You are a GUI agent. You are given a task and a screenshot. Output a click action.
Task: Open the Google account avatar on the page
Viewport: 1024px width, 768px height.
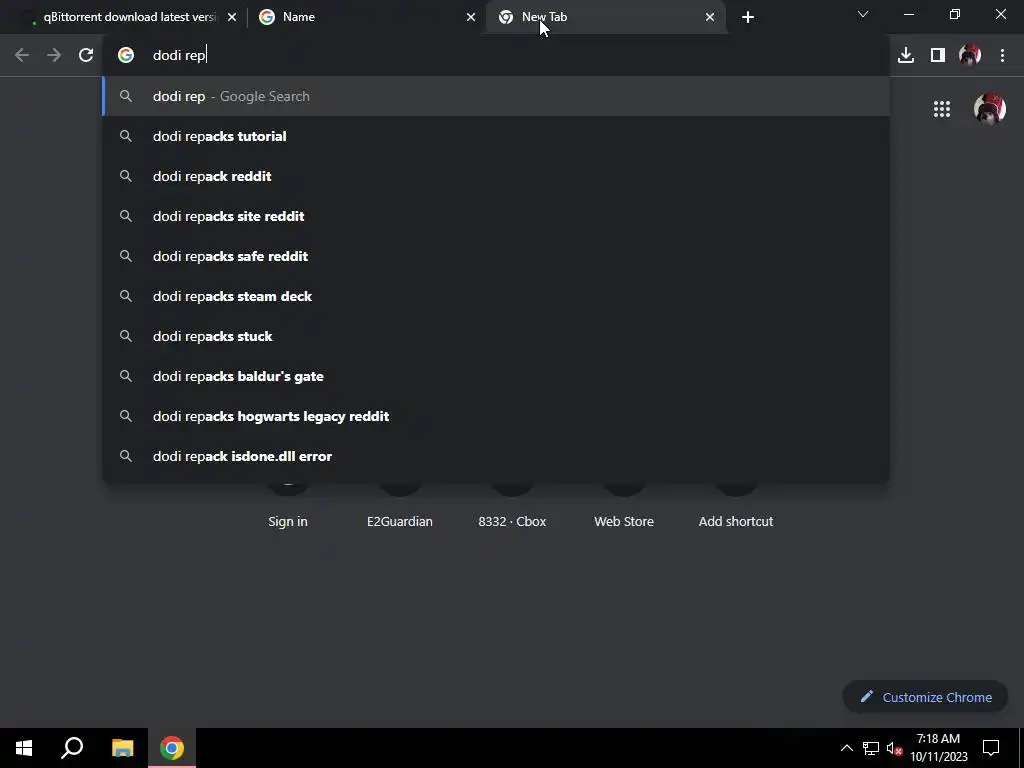point(989,108)
